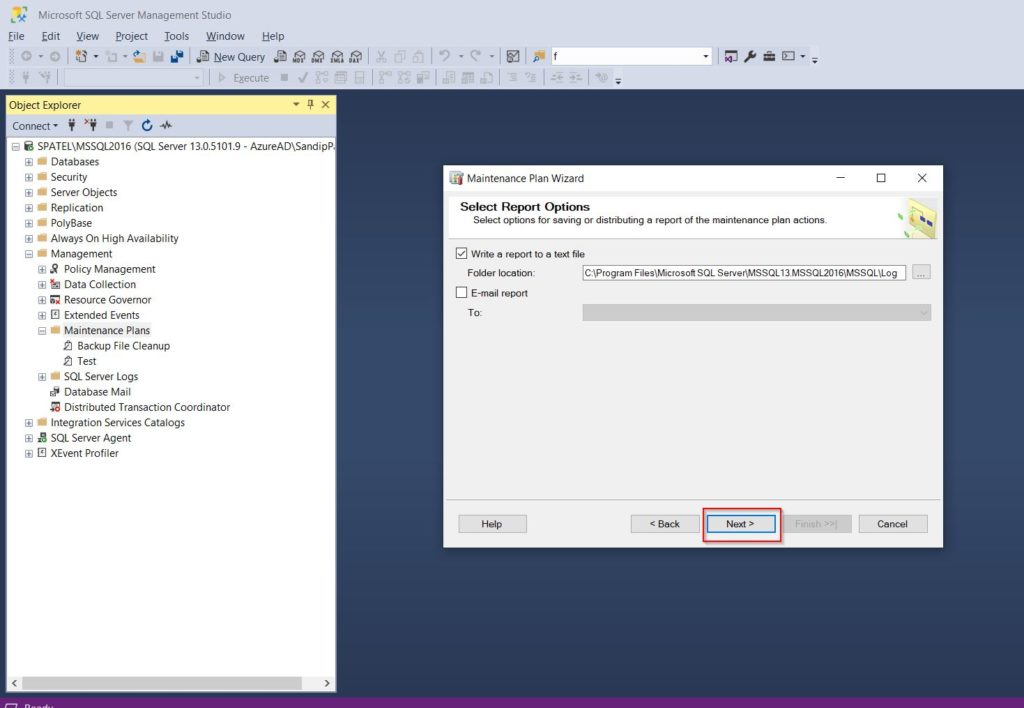Viewport: 1024px width, 708px height.
Task: Click the Back button in wizard
Action: coord(665,524)
